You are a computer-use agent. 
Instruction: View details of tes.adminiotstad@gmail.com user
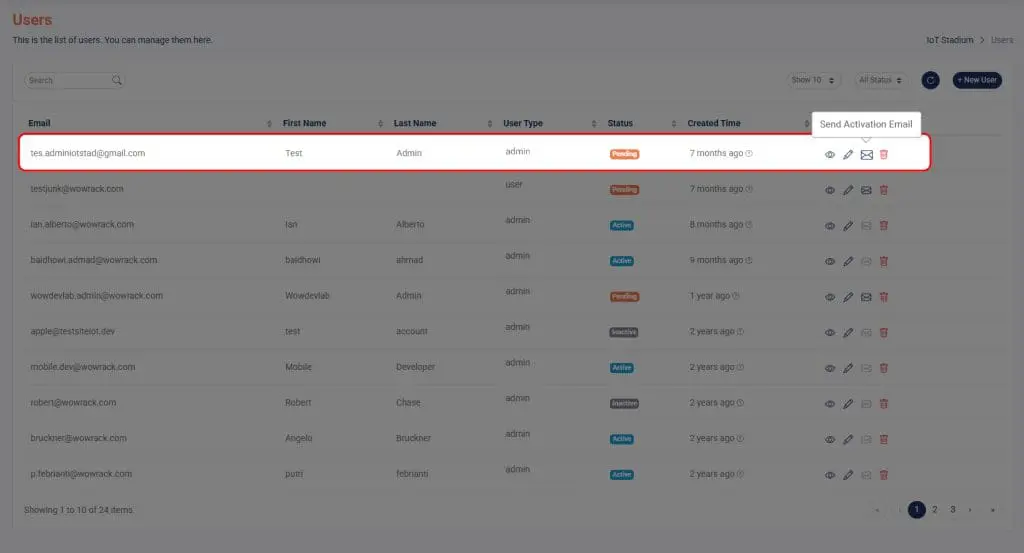point(829,155)
